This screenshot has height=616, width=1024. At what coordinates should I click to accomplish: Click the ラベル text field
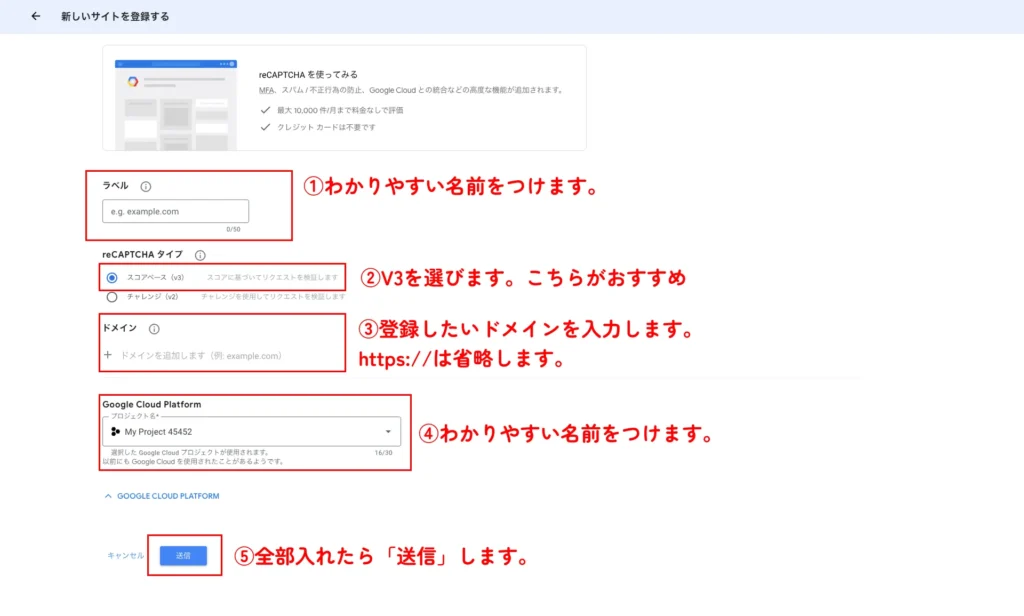175,211
